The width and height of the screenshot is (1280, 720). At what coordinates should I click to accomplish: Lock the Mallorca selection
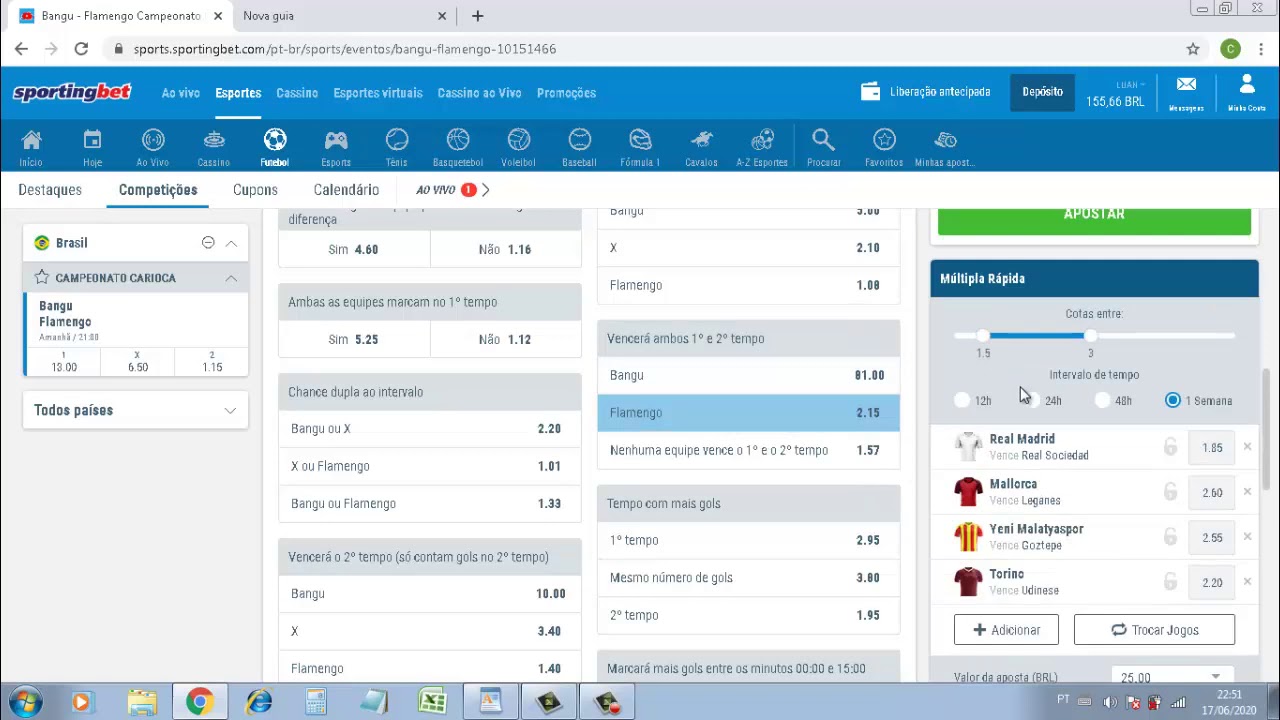tap(1170, 492)
